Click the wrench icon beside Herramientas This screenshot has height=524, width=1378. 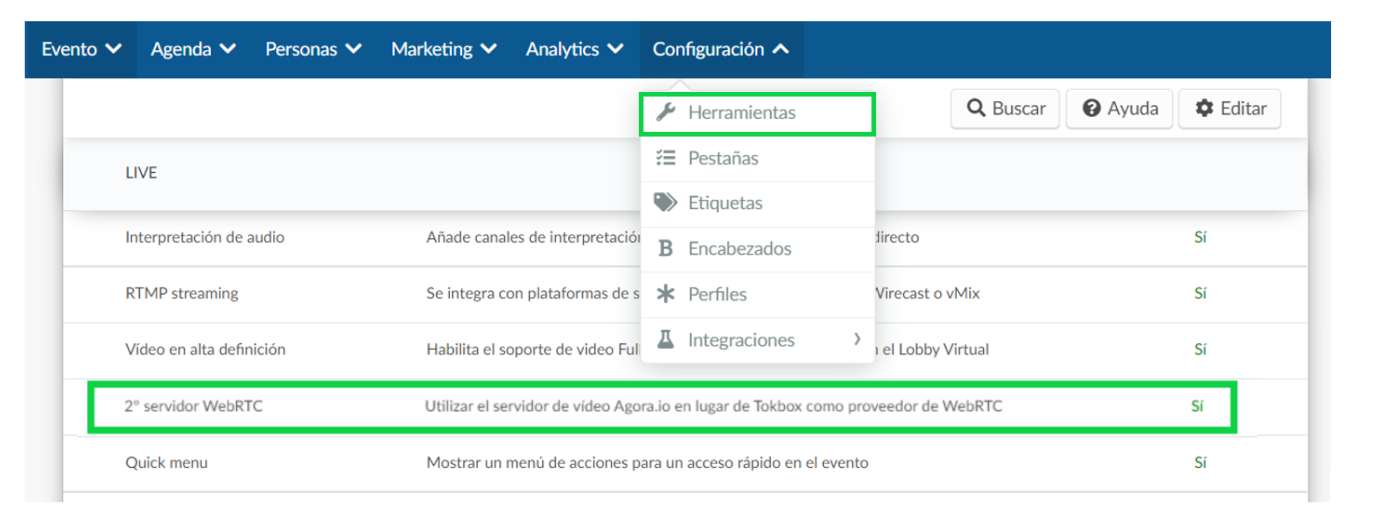[665, 112]
